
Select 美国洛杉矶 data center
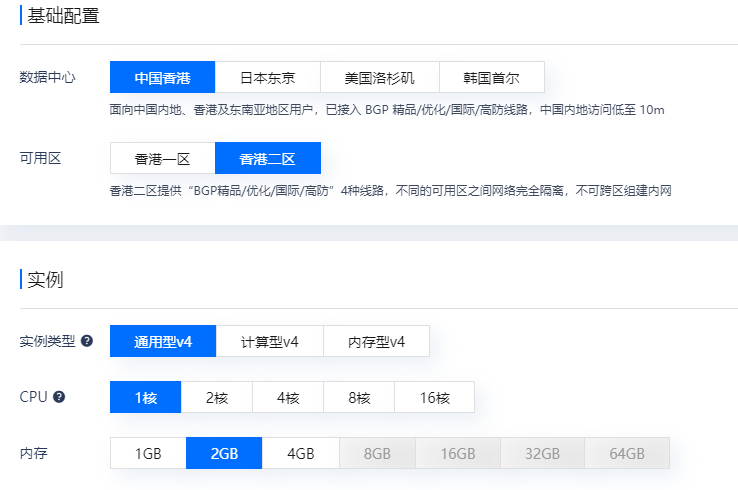[380, 77]
